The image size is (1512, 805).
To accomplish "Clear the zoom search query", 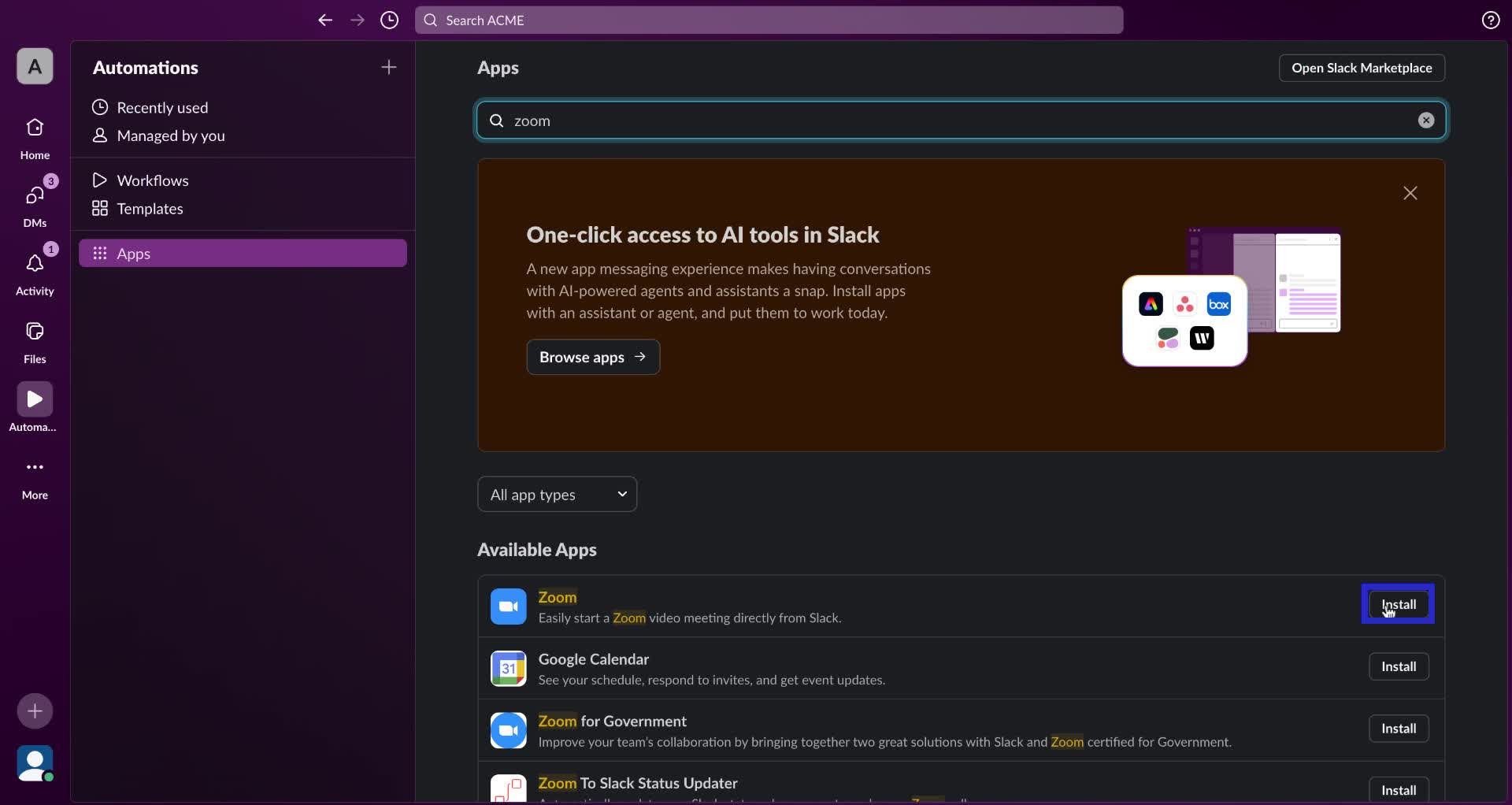I will [1425, 121].
